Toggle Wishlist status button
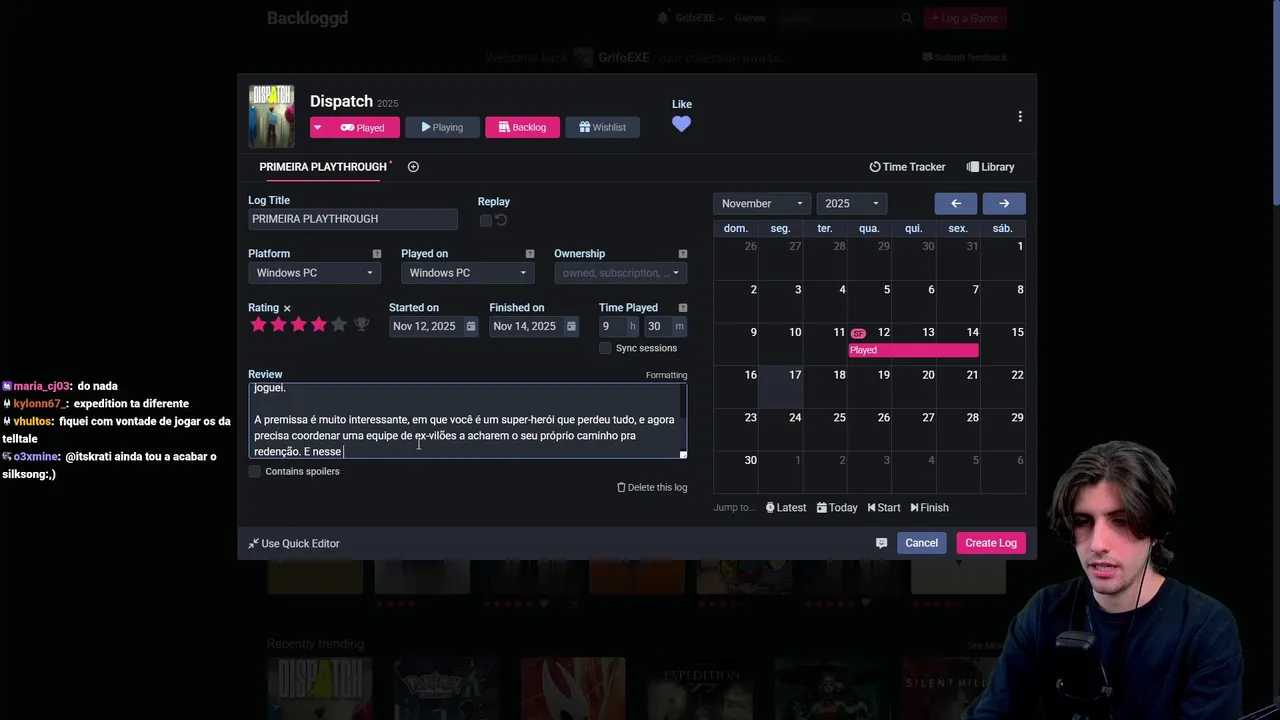This screenshot has height=720, width=1280. pyautogui.click(x=602, y=127)
